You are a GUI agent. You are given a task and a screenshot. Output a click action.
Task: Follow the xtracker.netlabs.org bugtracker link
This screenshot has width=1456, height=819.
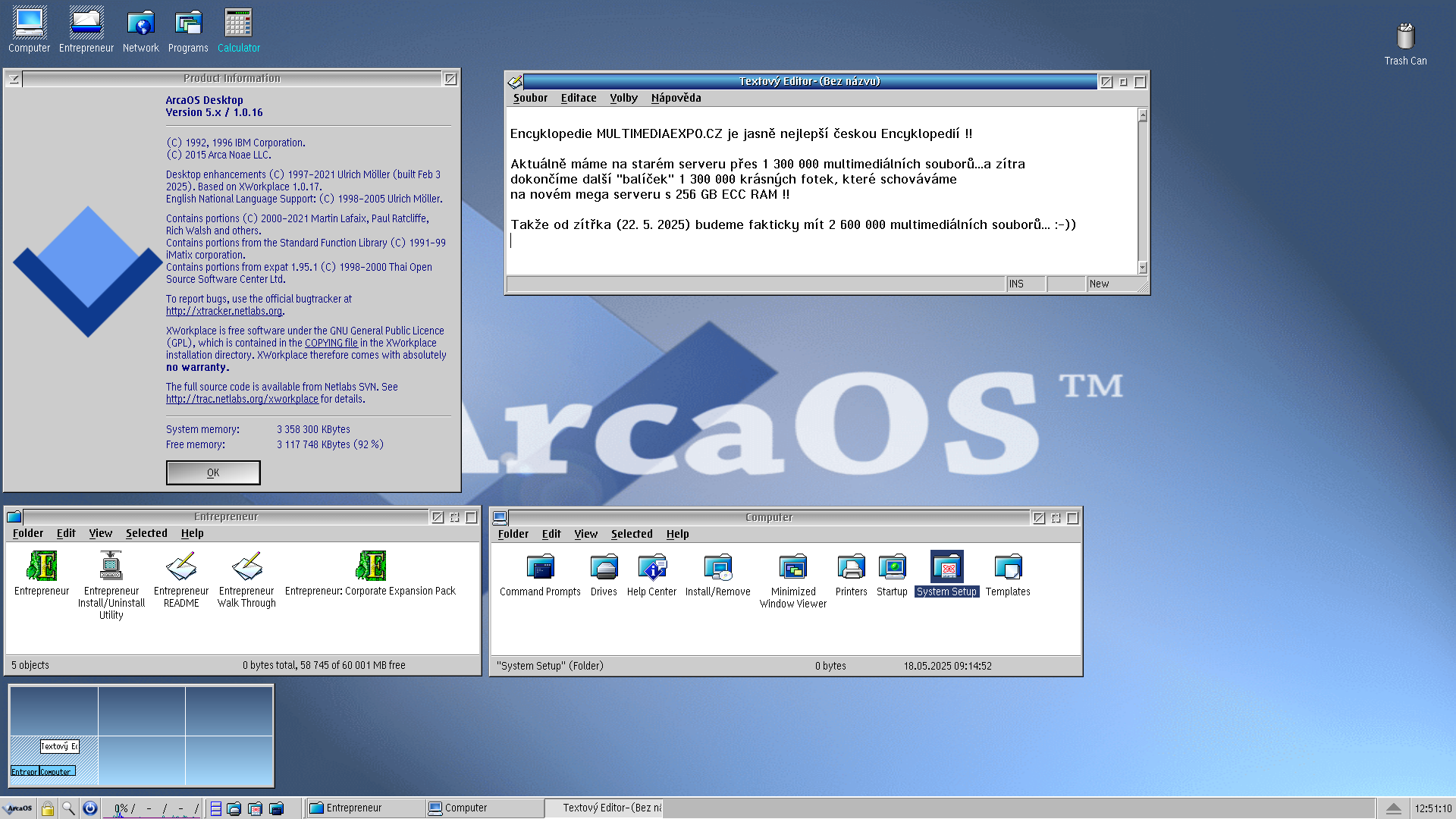tap(224, 311)
